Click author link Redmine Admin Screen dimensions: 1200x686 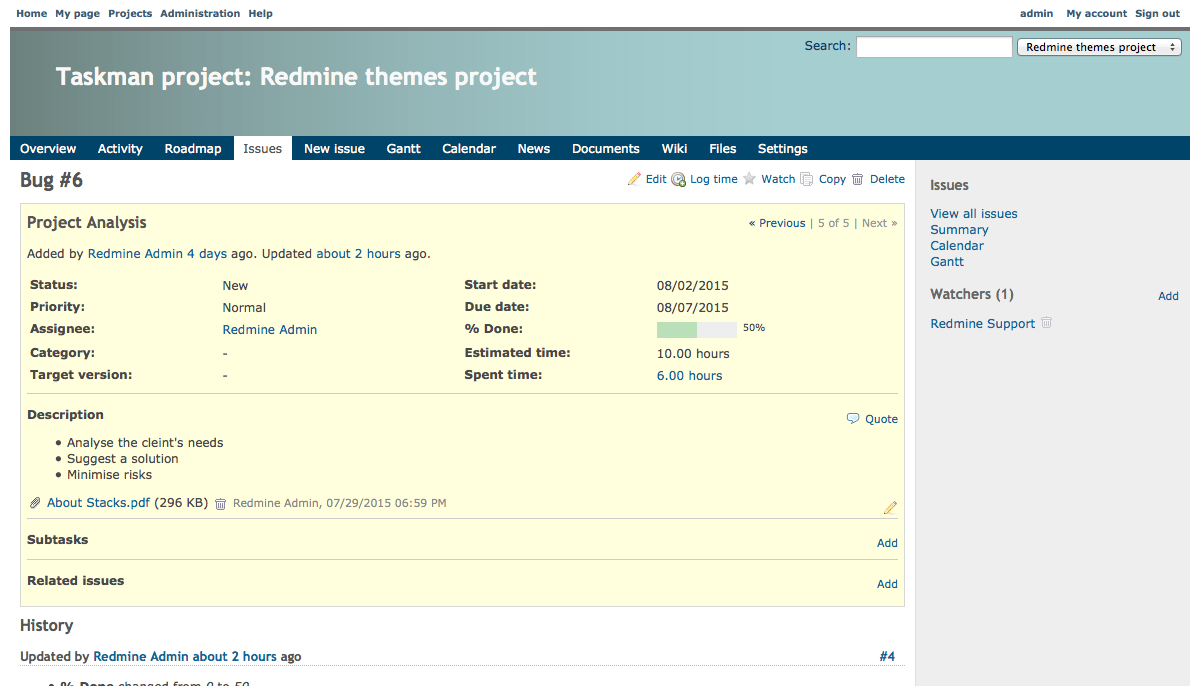[x=135, y=254]
